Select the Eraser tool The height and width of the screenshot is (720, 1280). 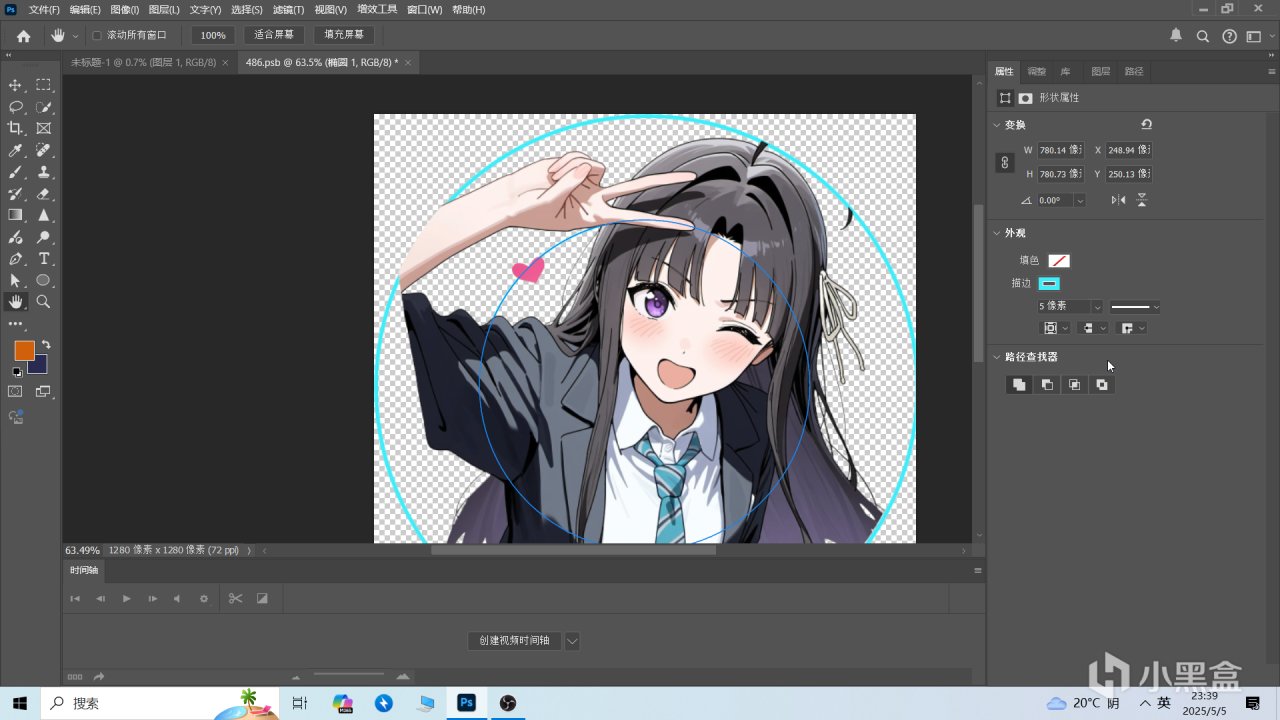[44, 194]
